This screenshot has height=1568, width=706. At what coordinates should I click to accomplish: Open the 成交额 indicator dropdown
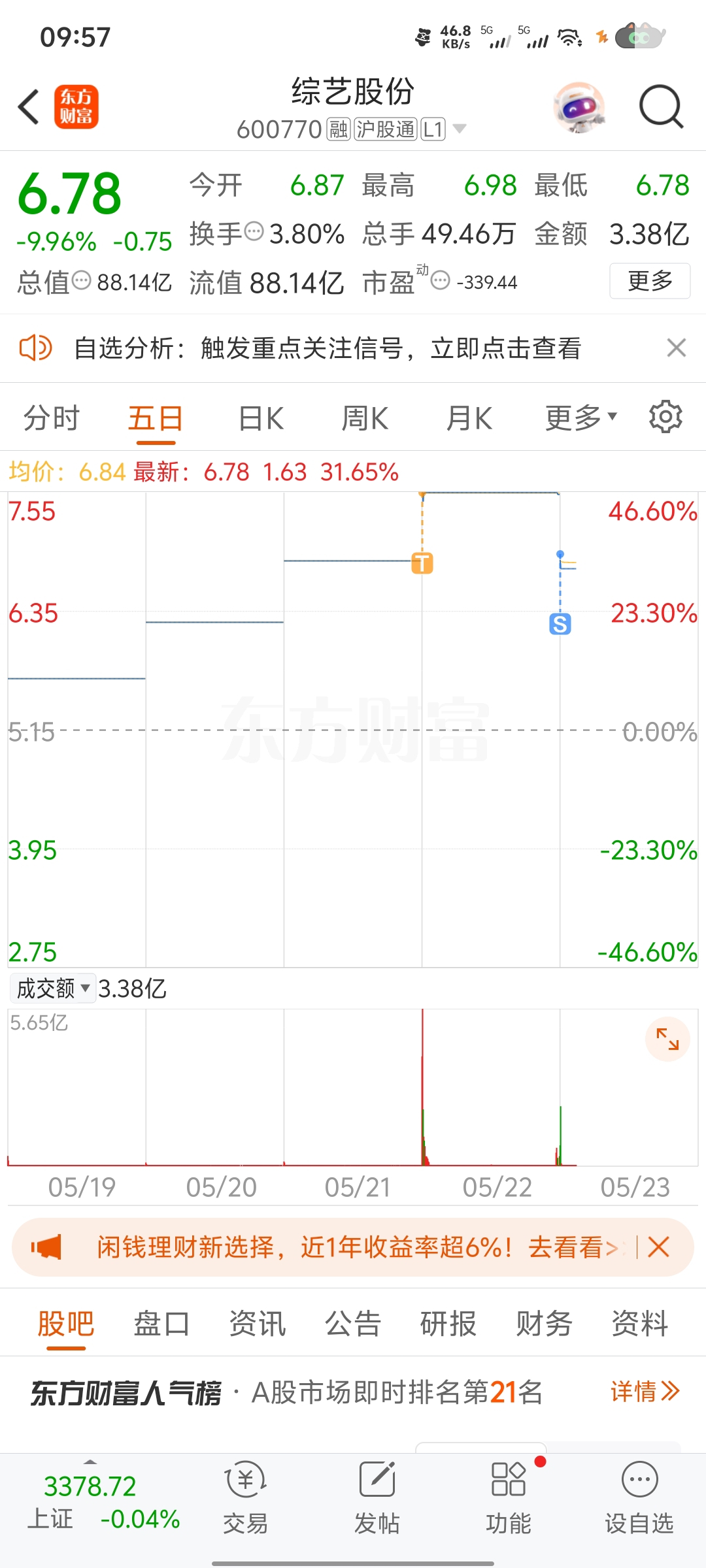pos(53,988)
